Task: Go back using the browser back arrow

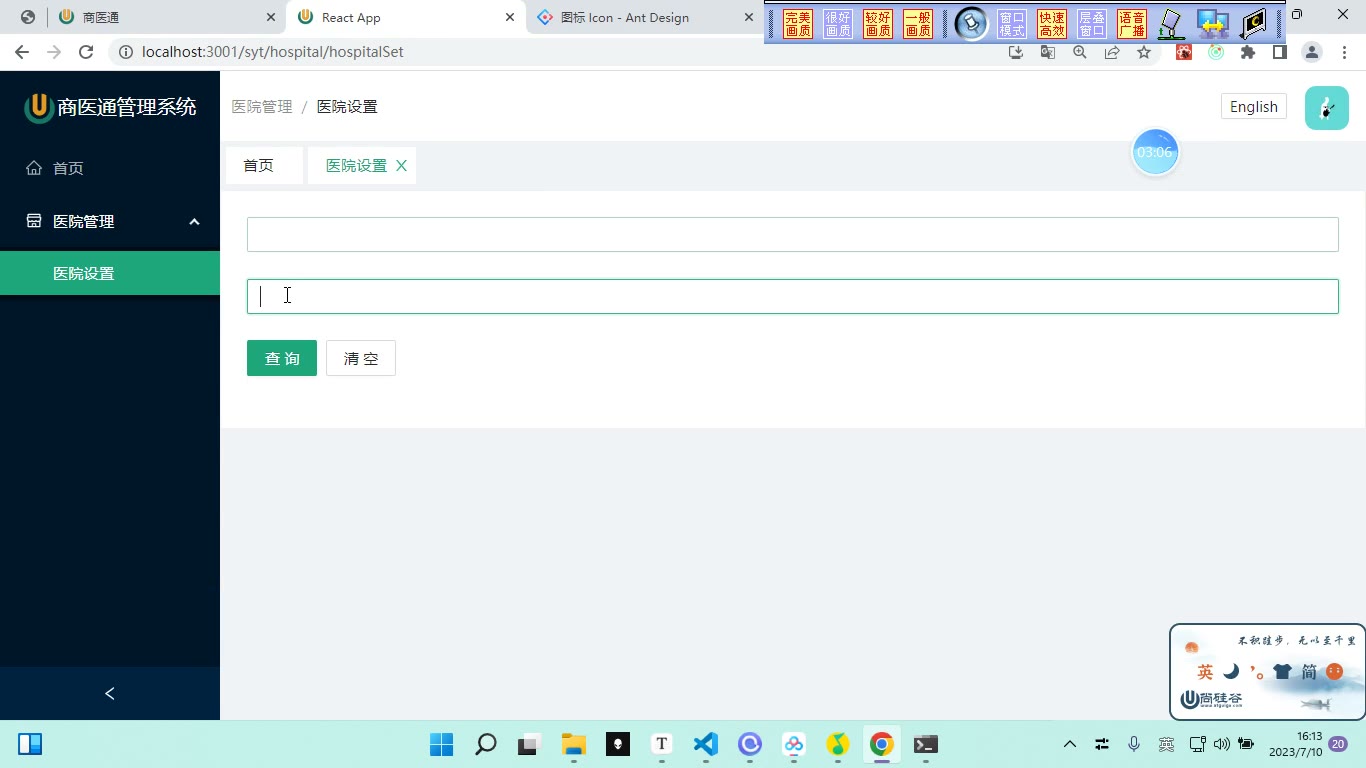Action: 22,52
